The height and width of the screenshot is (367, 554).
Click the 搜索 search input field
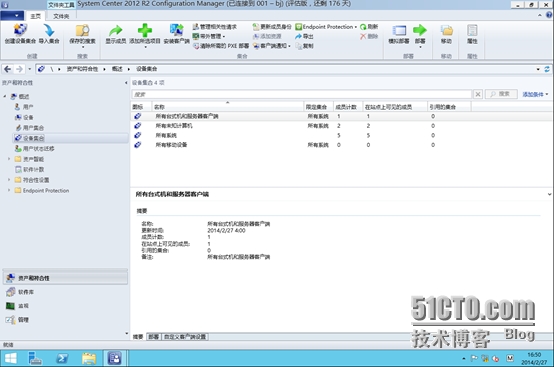point(302,94)
